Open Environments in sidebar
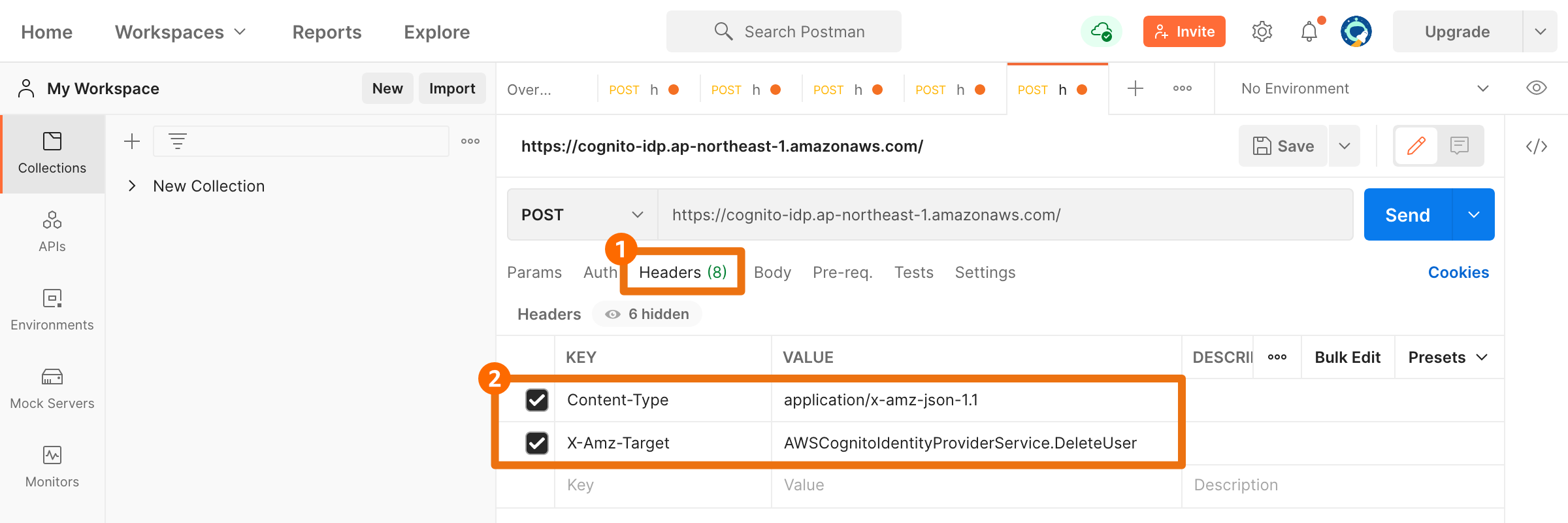 tap(52, 310)
